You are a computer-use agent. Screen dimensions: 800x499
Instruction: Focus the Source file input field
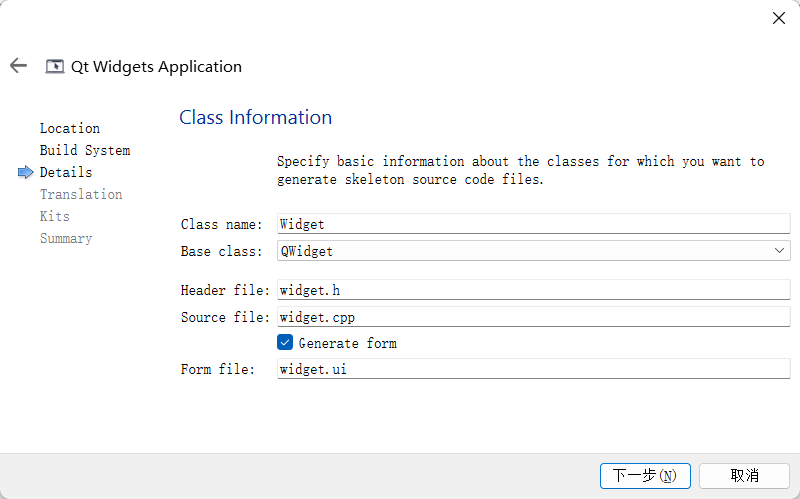click(x=534, y=317)
